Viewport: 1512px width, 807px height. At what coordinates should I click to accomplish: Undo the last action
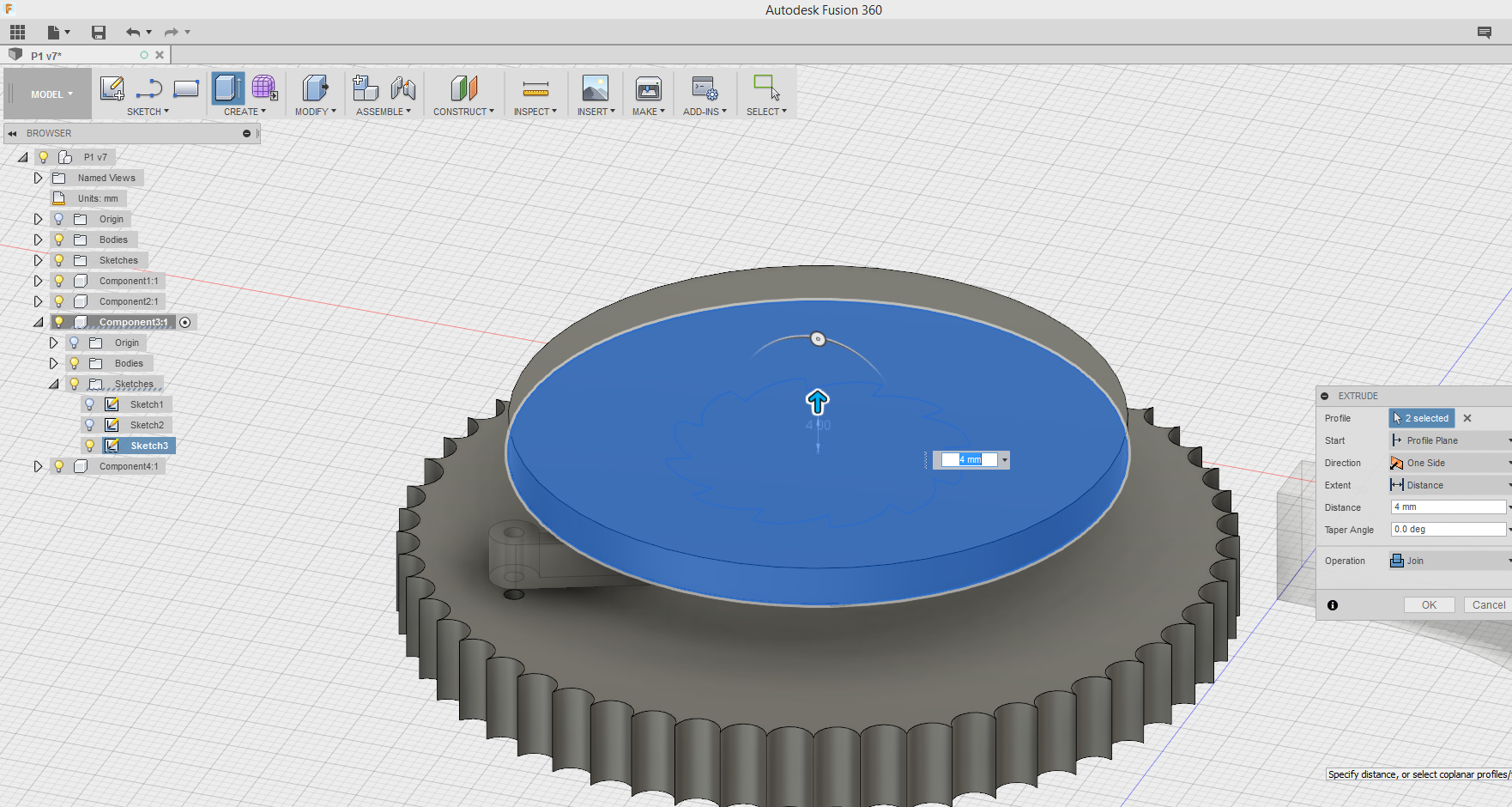(x=133, y=33)
